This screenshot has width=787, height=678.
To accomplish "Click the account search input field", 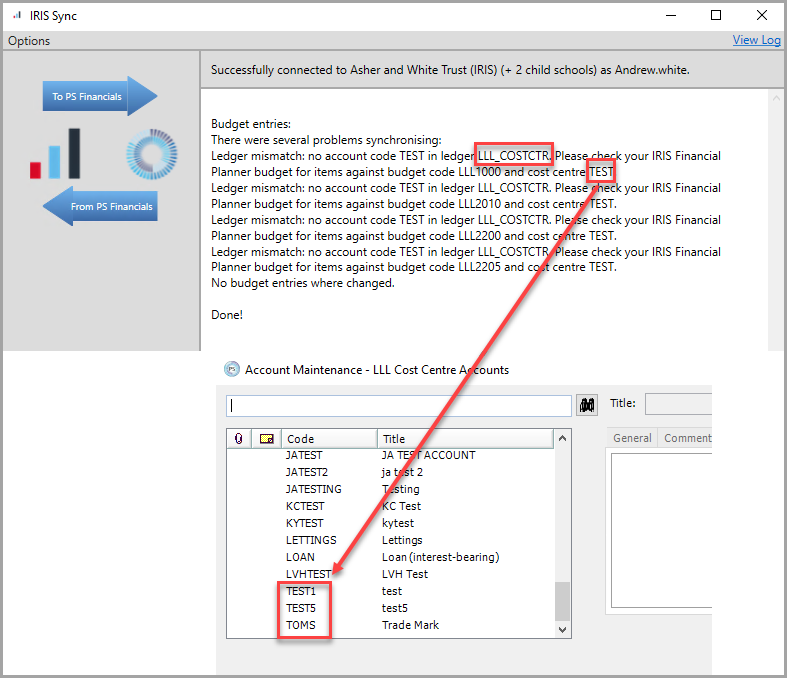I will 399,405.
